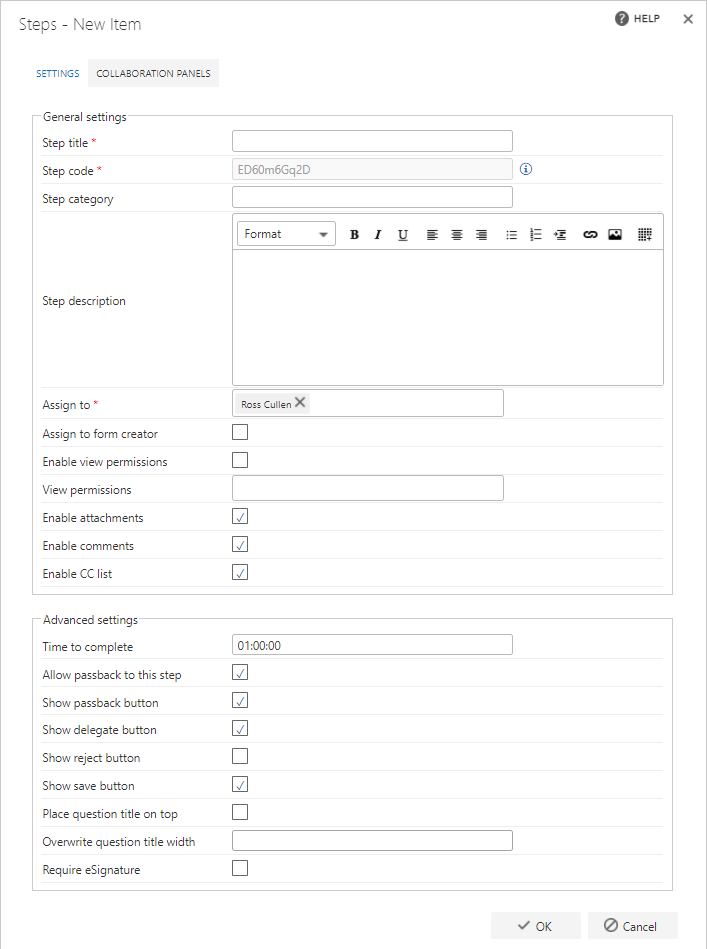Image resolution: width=707 pixels, height=949 pixels.
Task: Align description text left
Action: [x=432, y=235]
